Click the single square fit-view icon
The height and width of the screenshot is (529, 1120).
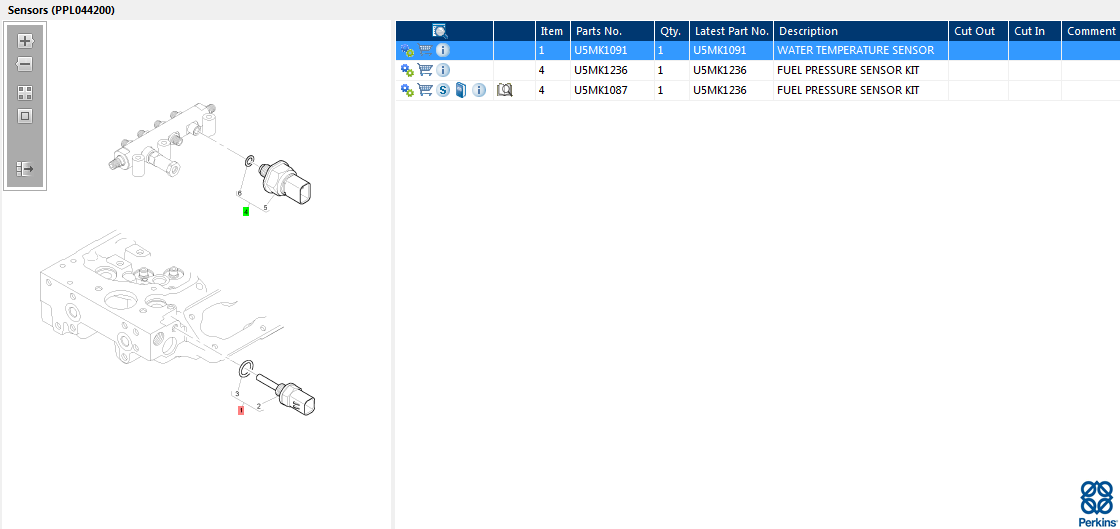click(25, 116)
